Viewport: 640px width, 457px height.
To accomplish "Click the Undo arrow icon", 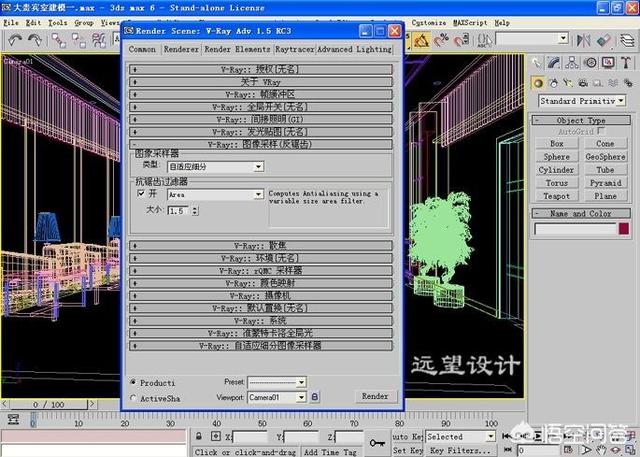I will [15, 40].
